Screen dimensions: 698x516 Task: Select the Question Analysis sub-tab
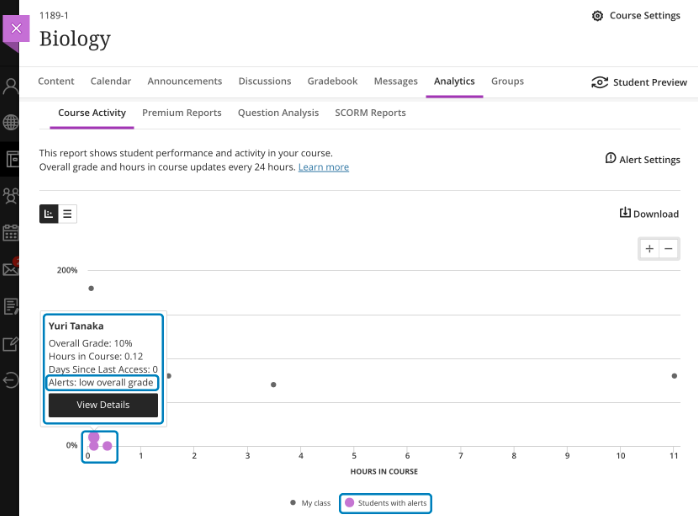point(278,113)
